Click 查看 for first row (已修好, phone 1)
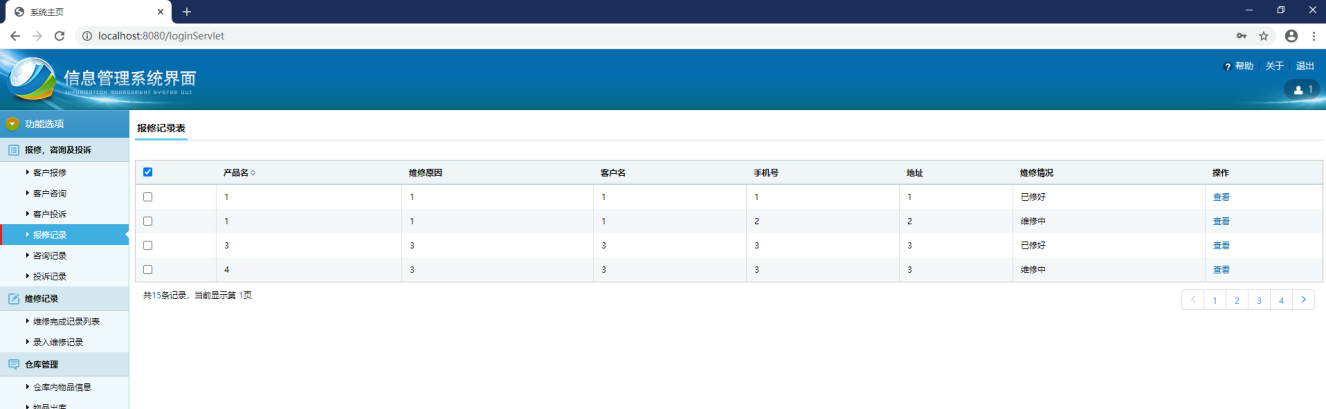1326x409 pixels. coord(1221,197)
